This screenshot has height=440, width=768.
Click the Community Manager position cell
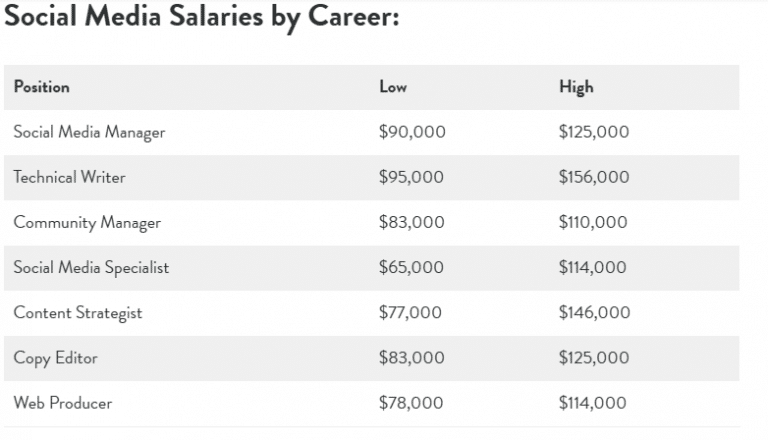(x=87, y=222)
